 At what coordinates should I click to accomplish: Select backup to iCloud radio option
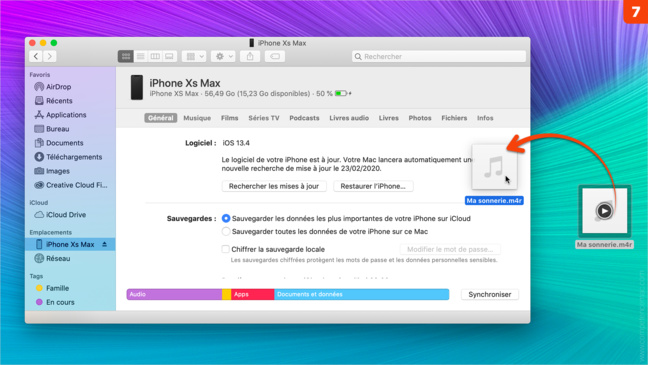click(x=226, y=218)
